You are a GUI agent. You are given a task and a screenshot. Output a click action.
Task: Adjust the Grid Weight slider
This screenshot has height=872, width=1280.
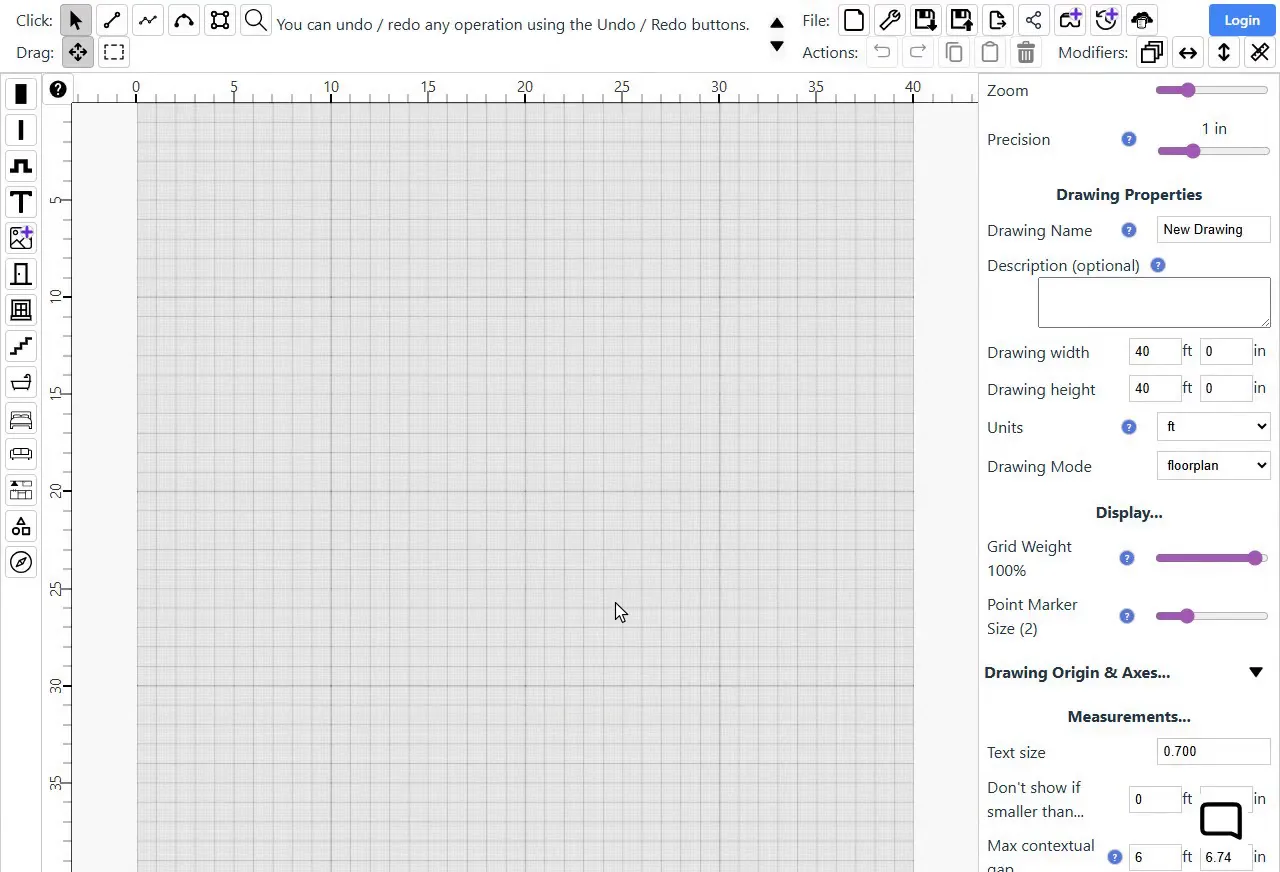click(1212, 558)
